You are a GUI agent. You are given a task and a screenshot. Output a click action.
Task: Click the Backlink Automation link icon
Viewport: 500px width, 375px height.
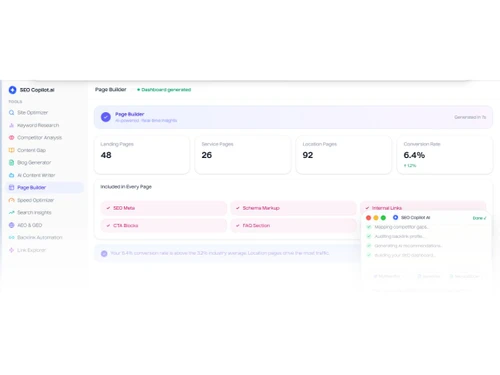click(11, 238)
